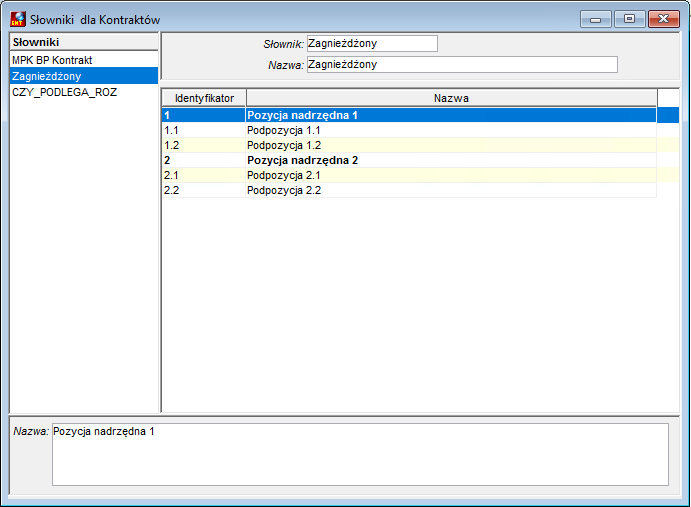Click the application icon in title bar
Screen dimensions: 691x507
pyautogui.click(x=18, y=19)
